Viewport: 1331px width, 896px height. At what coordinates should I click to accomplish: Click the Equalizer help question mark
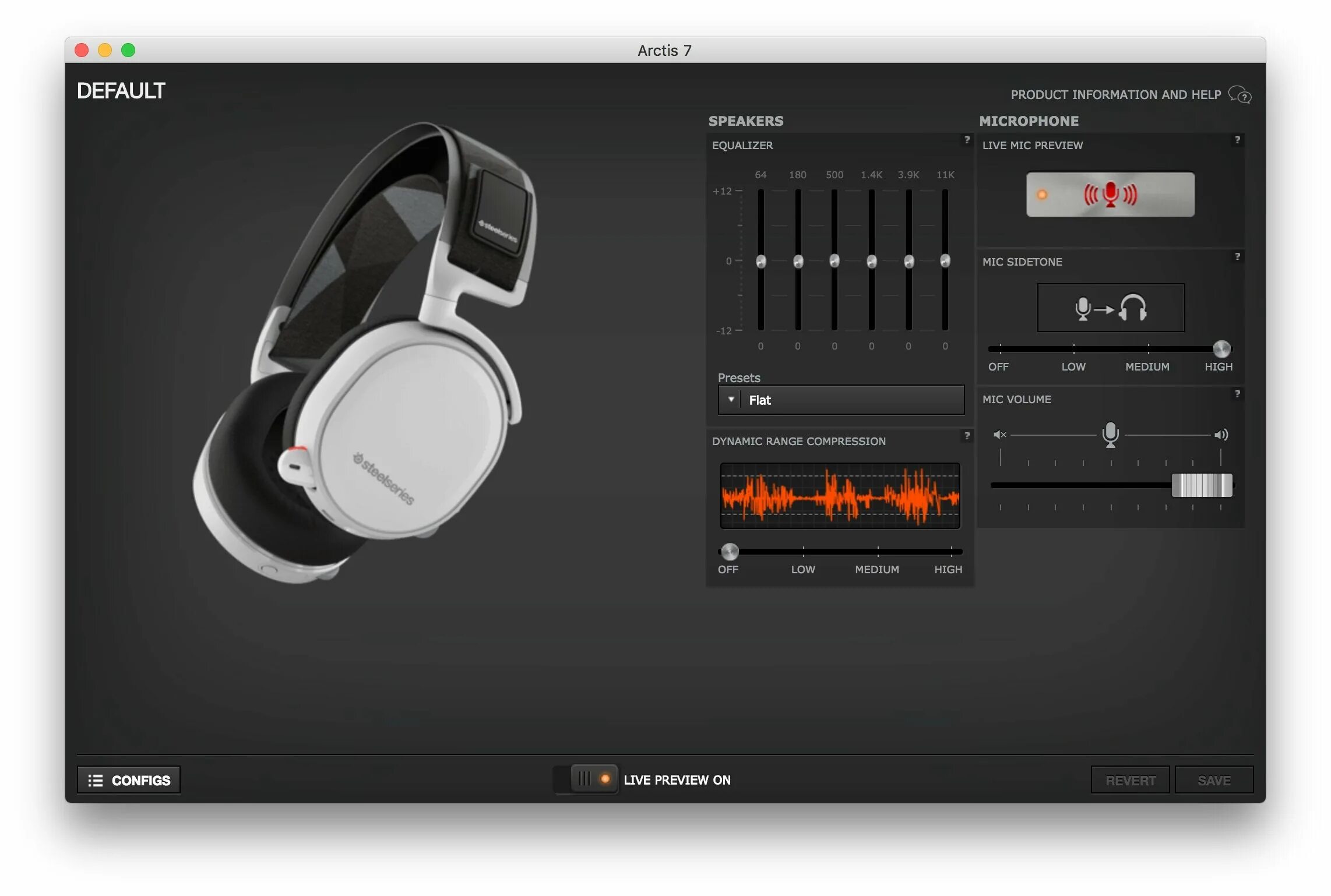click(x=967, y=140)
